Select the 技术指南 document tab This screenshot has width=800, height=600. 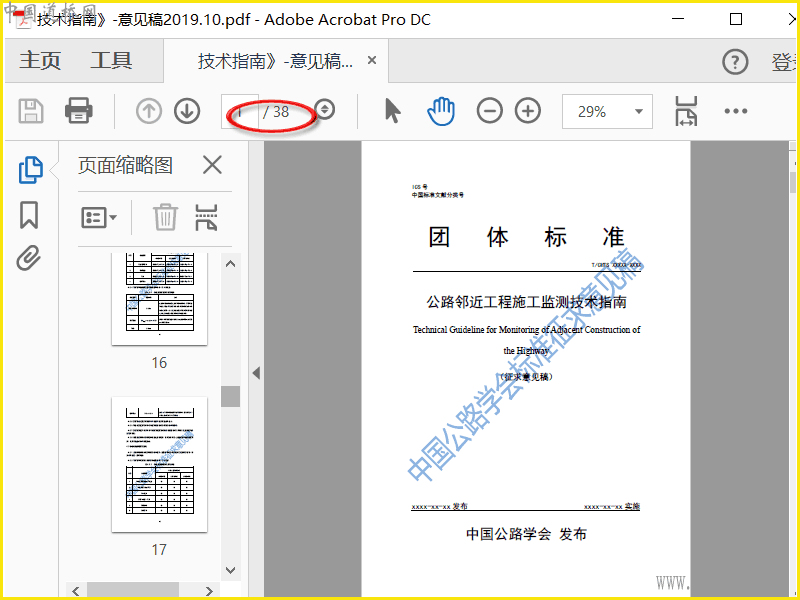pos(275,61)
